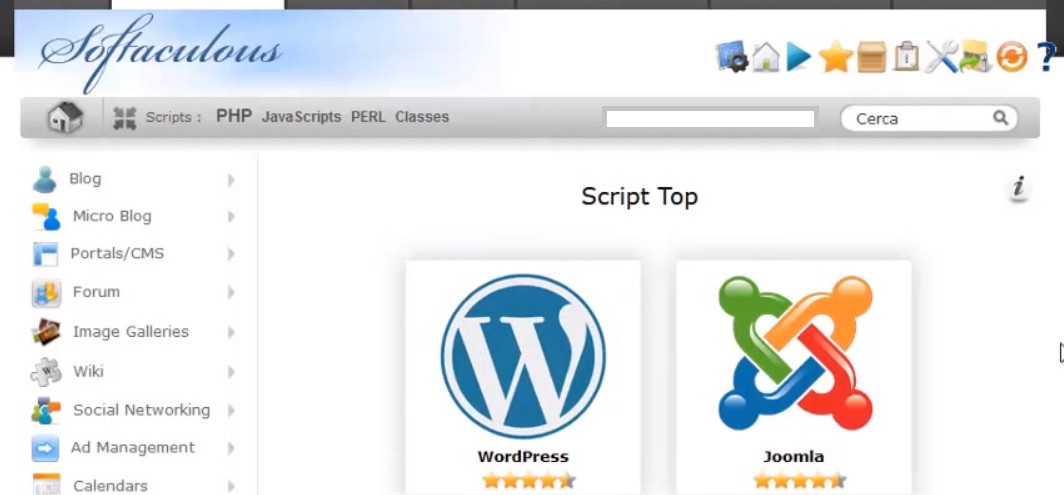Click the four-arrows icon beside Scripts label
Image resolution: width=1064 pixels, height=495 pixels.
click(x=124, y=118)
